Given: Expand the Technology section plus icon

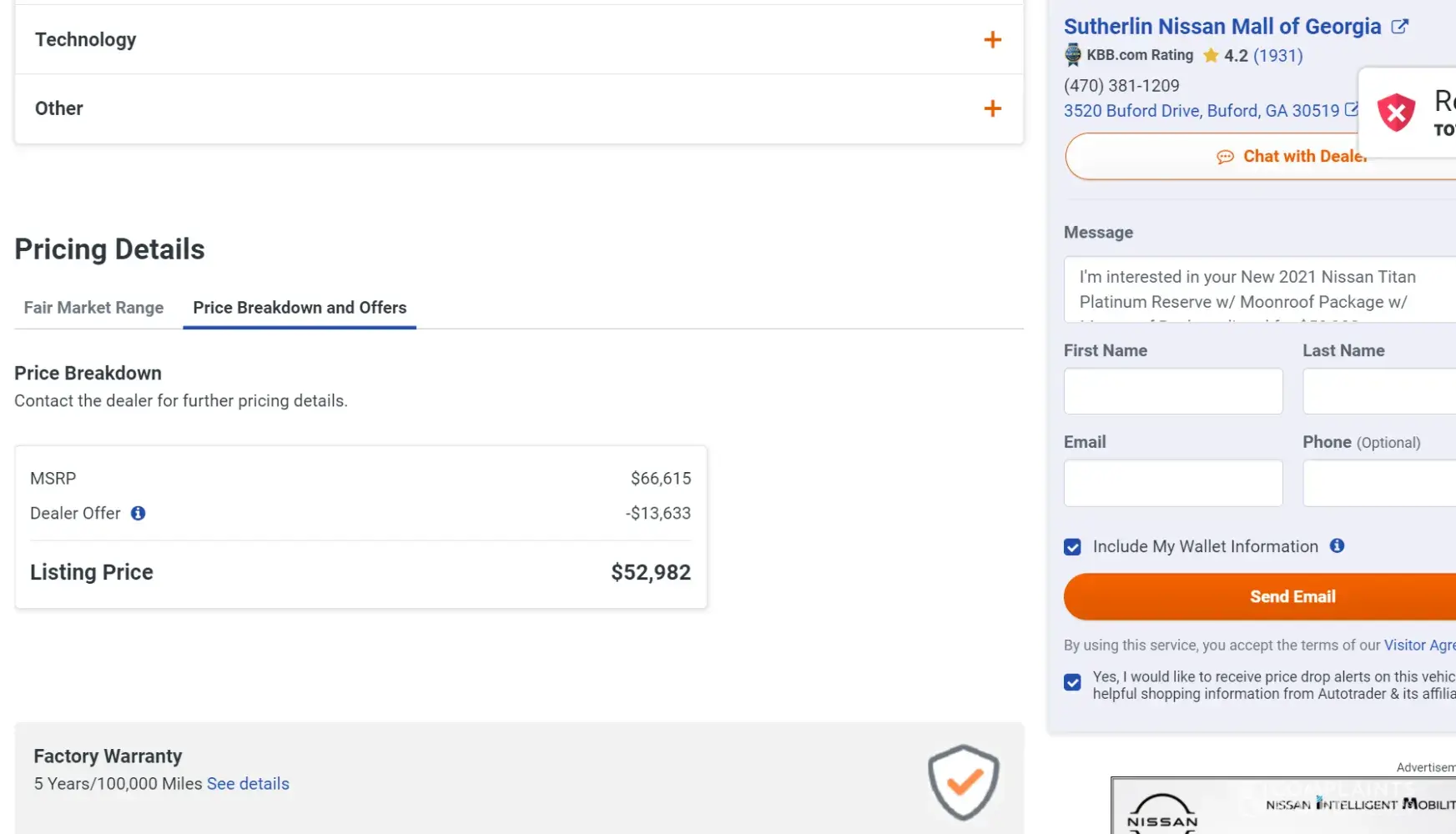Looking at the screenshot, I should pos(992,40).
